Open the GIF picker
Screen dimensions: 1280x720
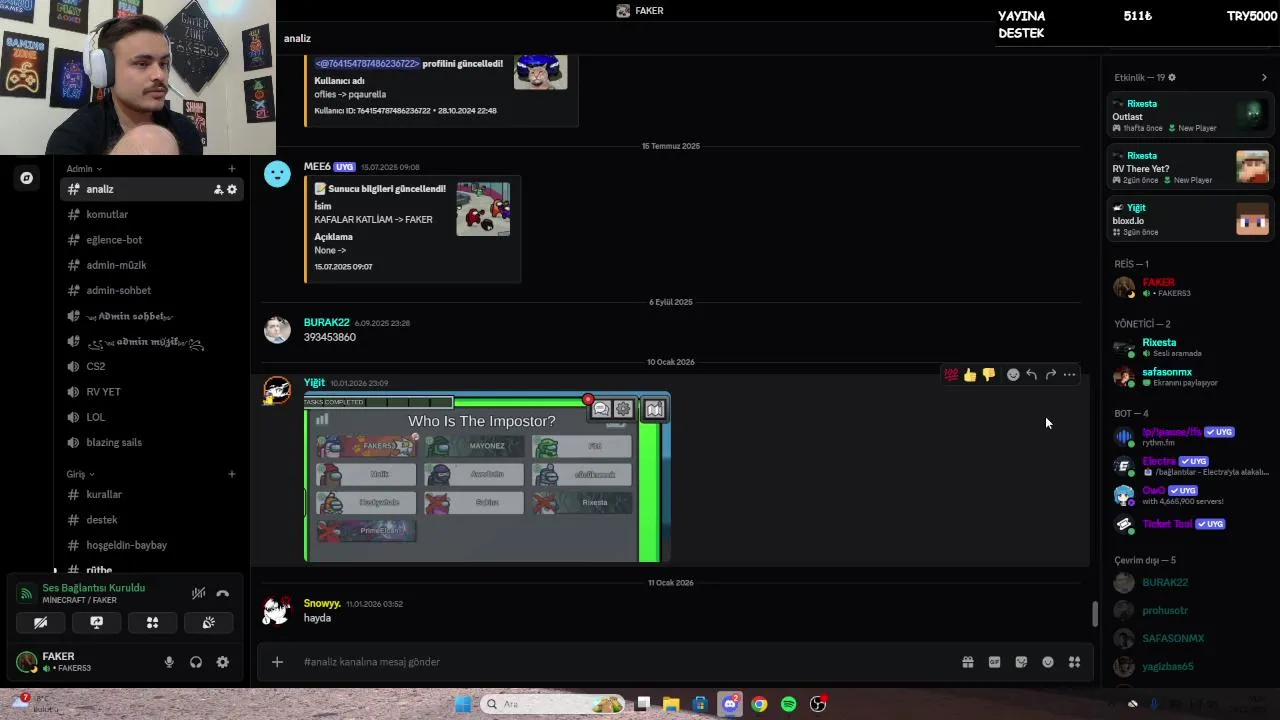coord(994,662)
